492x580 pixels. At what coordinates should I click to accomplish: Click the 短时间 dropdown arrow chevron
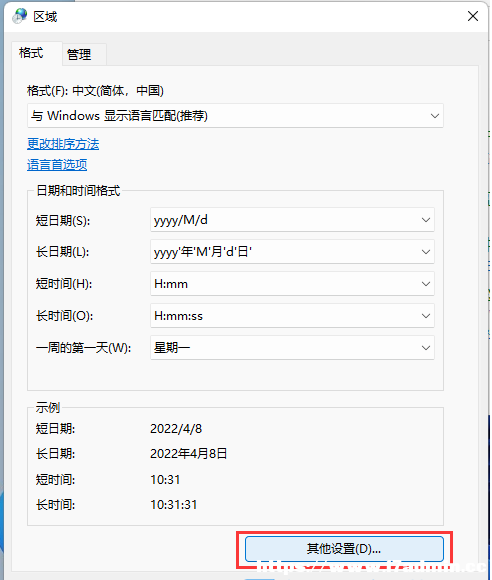(426, 284)
